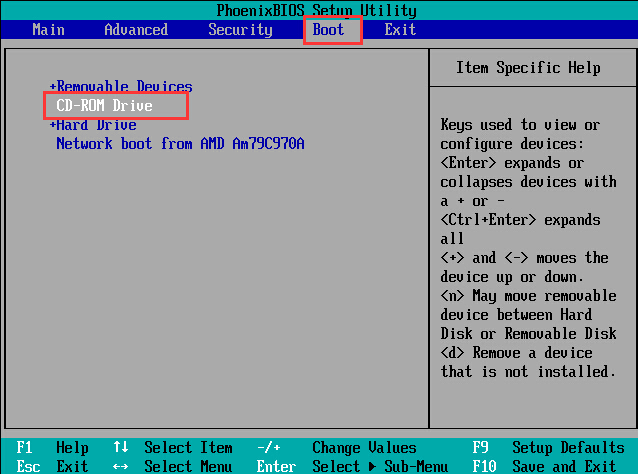Click F10 Save and Exit

548,466
